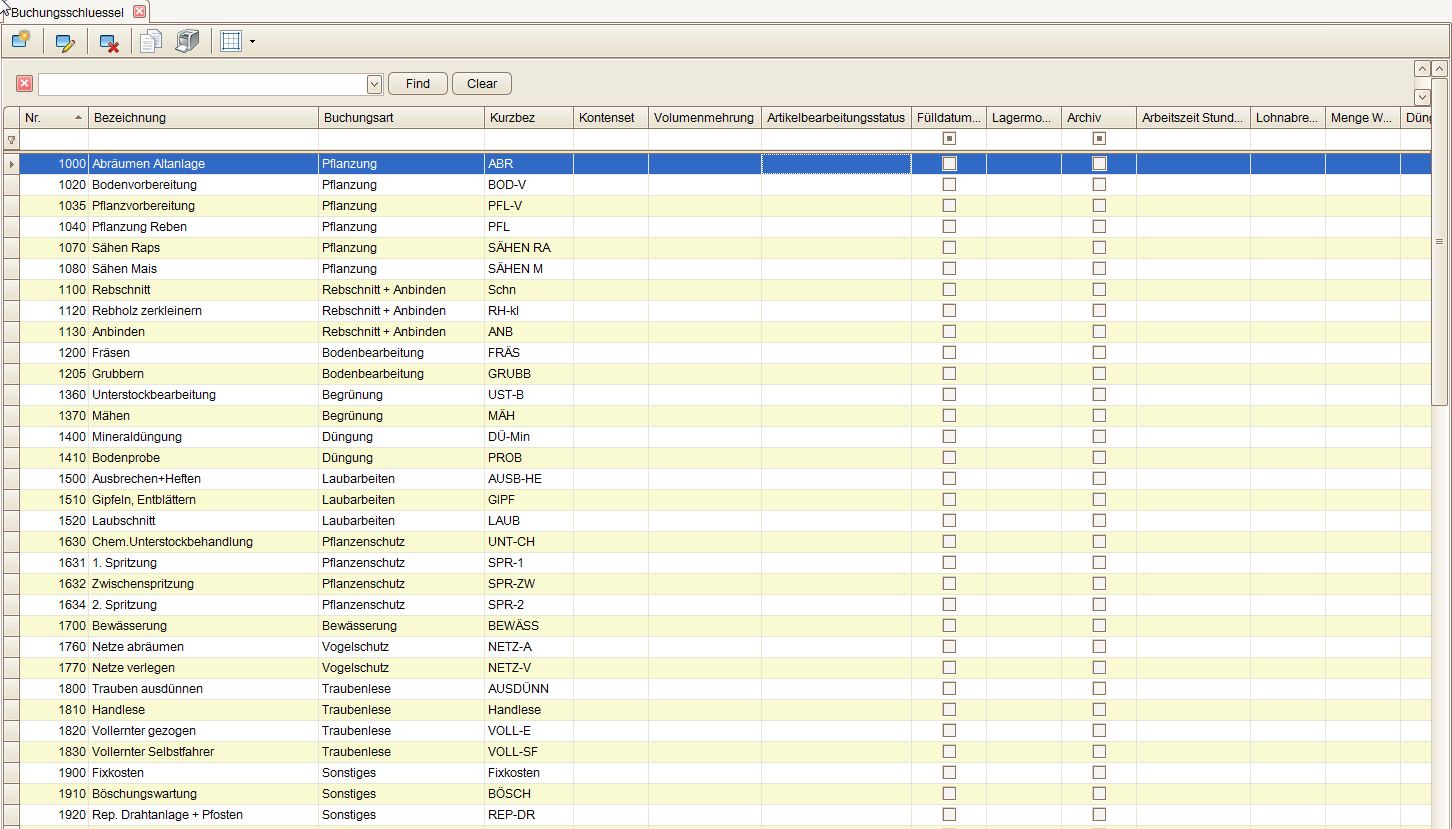Click the Kurzbez cell DÜ-Min
The image size is (1452, 829).
(528, 436)
